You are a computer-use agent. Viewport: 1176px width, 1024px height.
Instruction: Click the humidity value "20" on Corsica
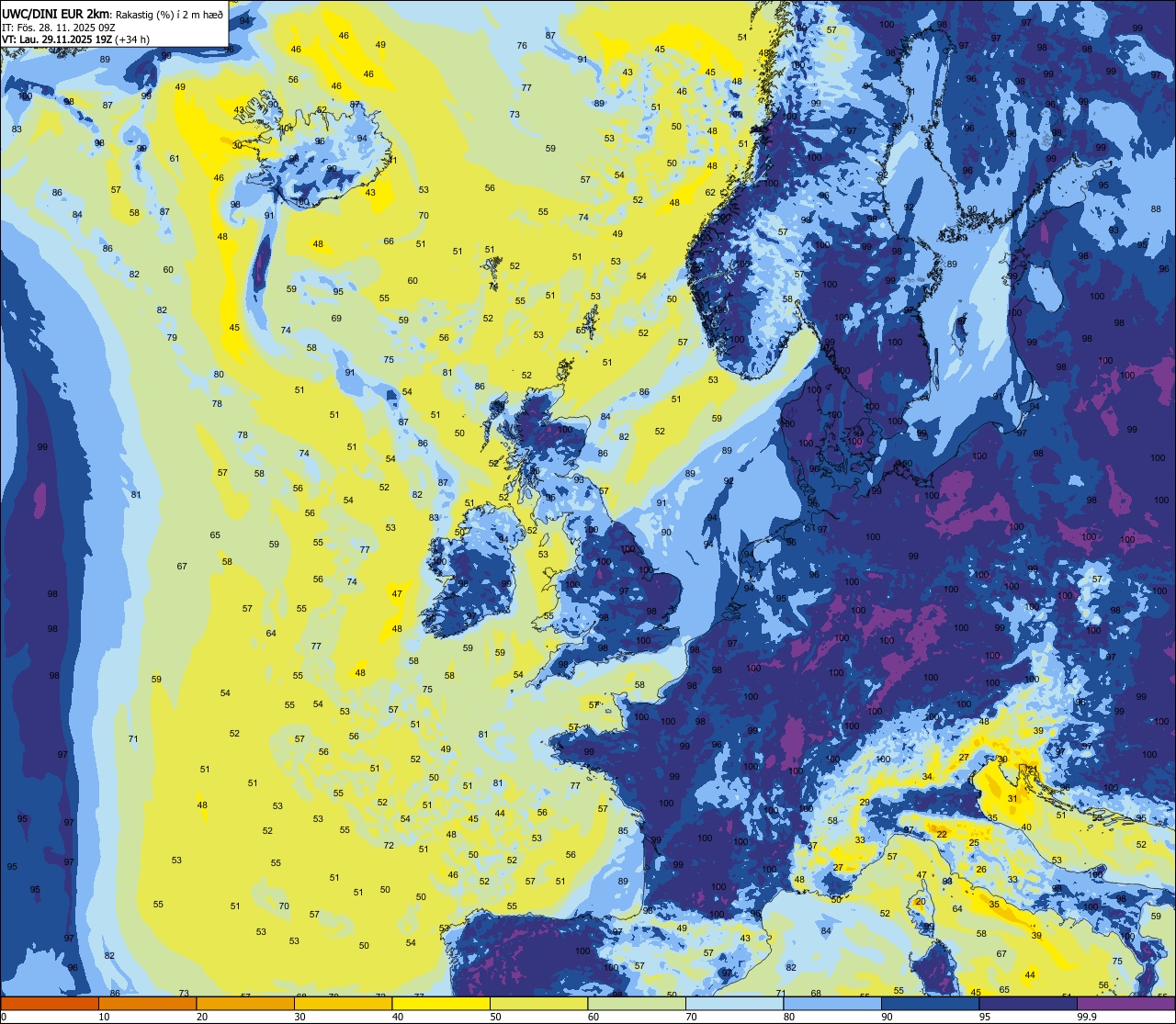[920, 902]
